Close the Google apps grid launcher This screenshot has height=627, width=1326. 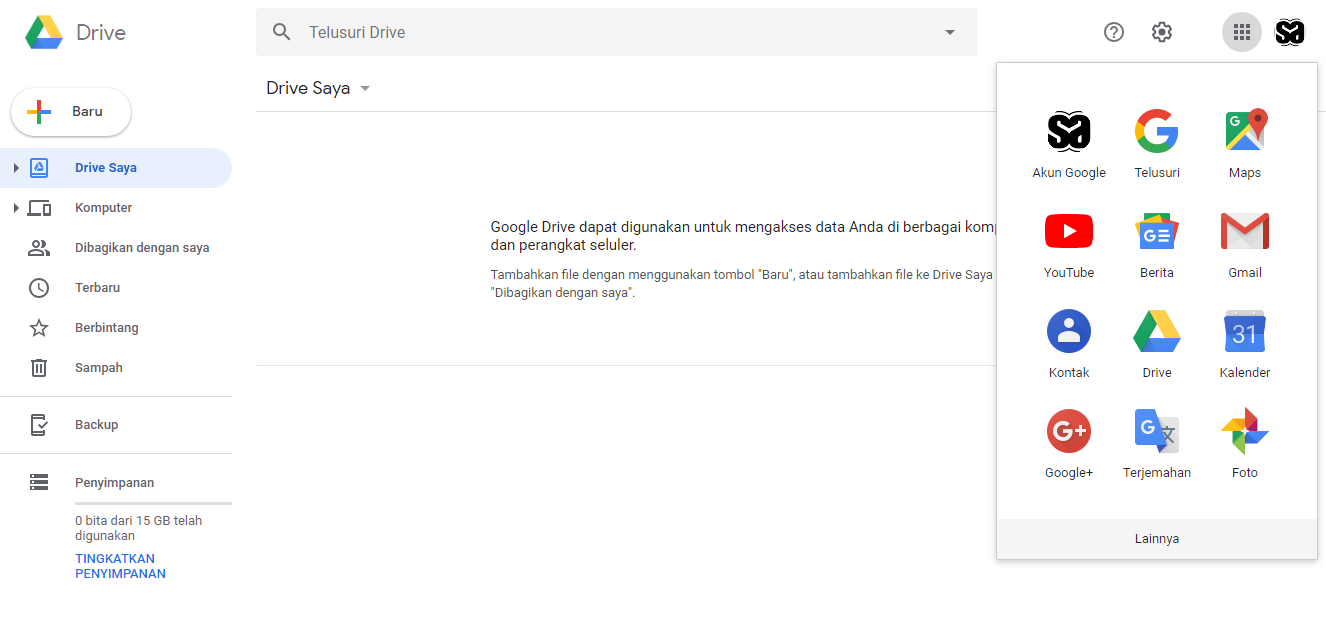pos(1242,32)
